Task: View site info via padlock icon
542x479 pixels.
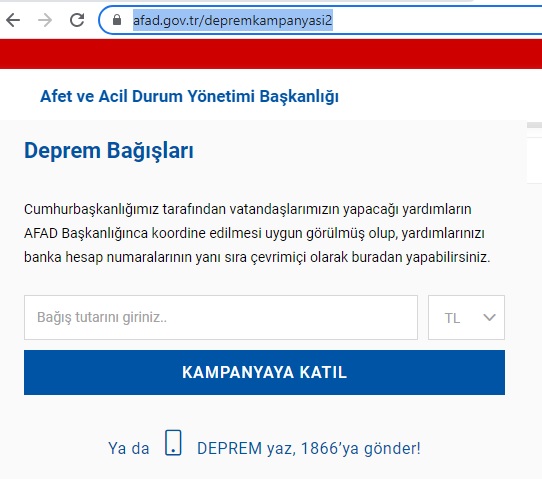Action: pos(117,20)
